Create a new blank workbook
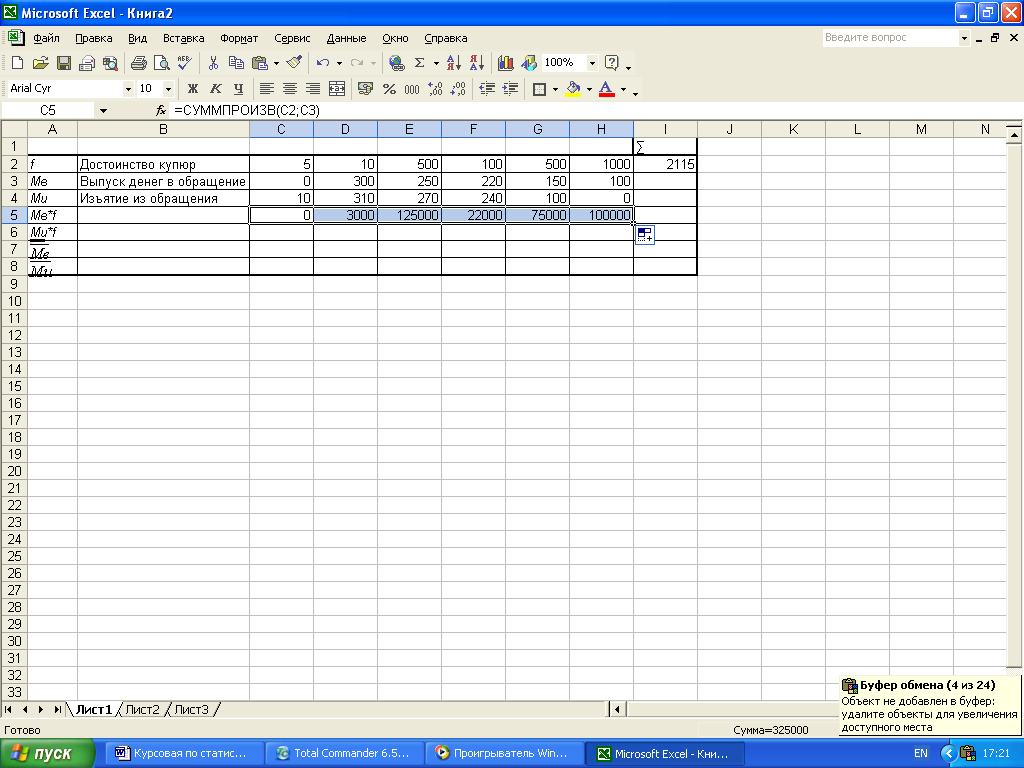Screen dimensions: 1024x768 tap(18, 63)
